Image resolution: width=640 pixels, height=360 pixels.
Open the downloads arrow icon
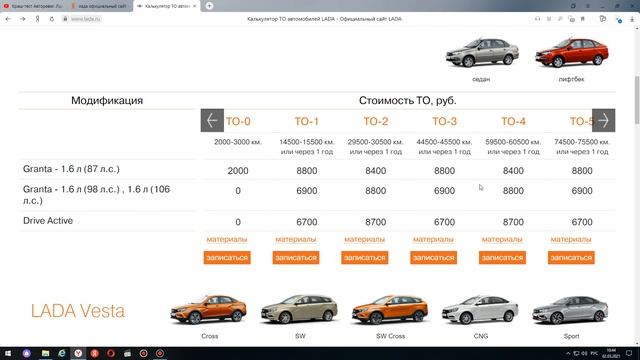632,19
